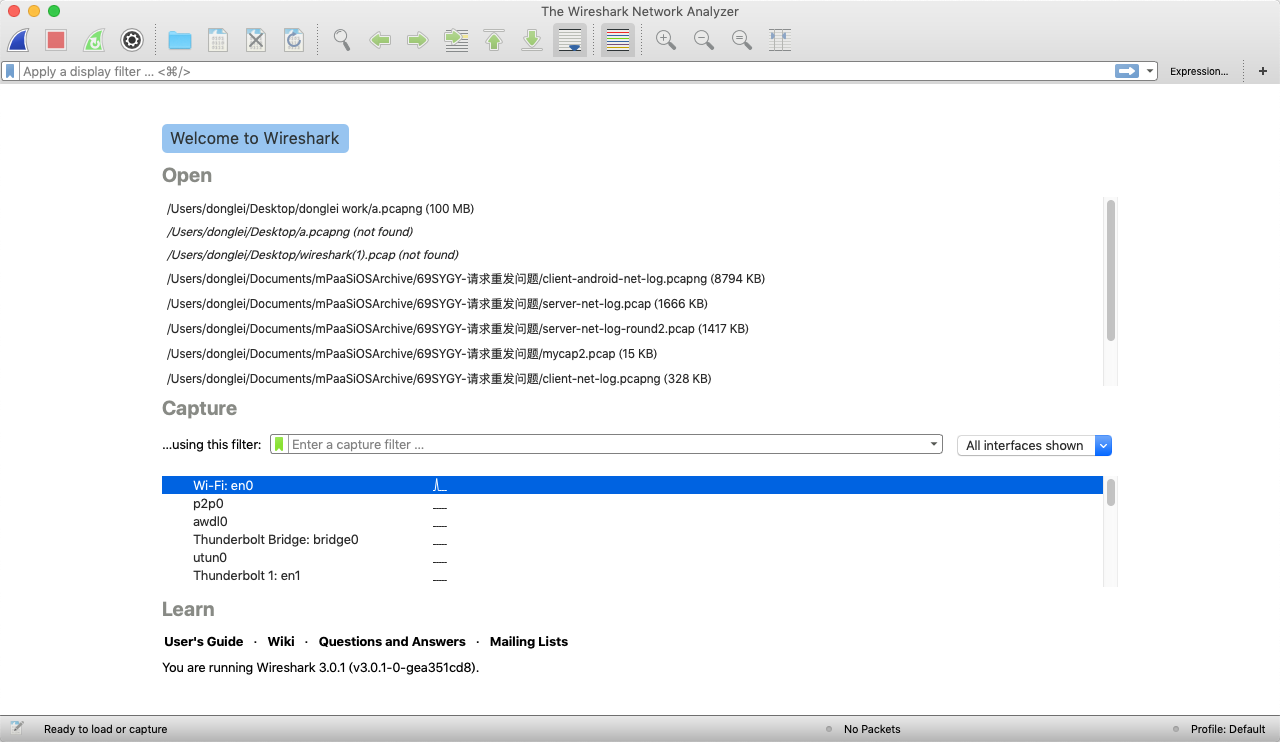The width and height of the screenshot is (1280, 742).
Task: Select Desktop/a.pcapng (not found) entry
Action: point(290,232)
